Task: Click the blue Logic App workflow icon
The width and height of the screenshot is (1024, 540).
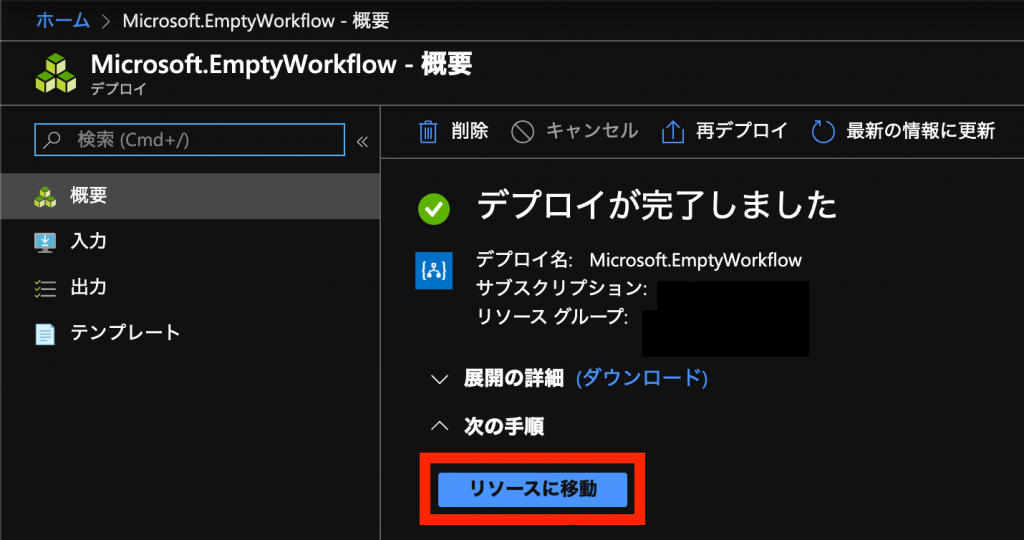Action: coord(434,270)
